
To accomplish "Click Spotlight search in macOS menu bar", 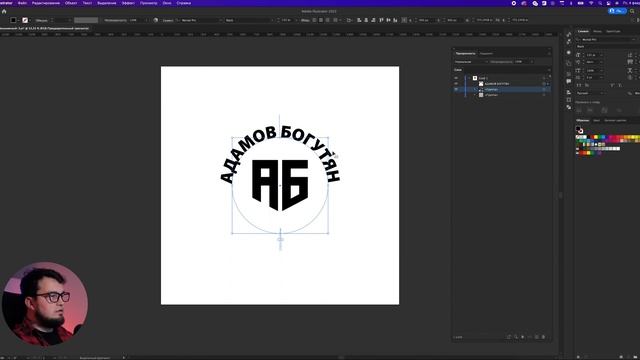I will coord(600,3).
